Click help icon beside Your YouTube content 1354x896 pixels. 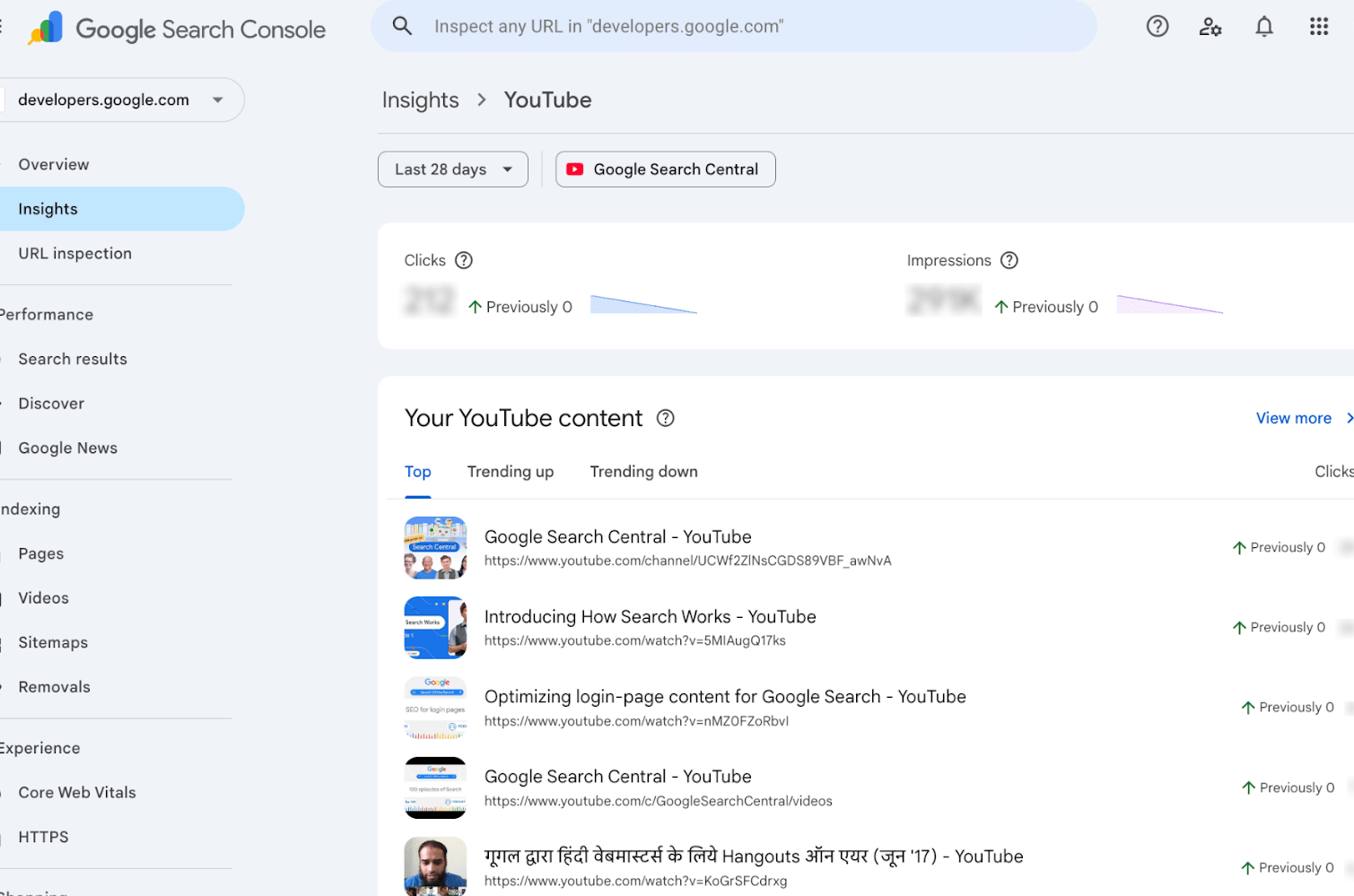tap(666, 418)
